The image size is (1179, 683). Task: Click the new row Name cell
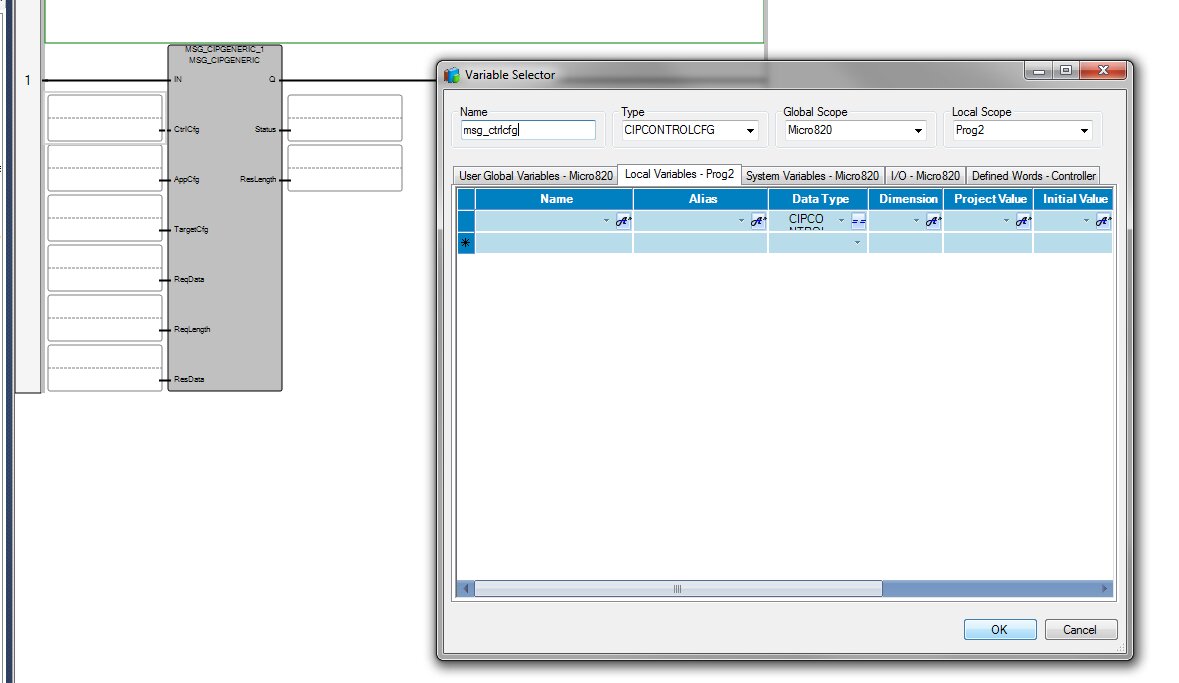point(554,243)
